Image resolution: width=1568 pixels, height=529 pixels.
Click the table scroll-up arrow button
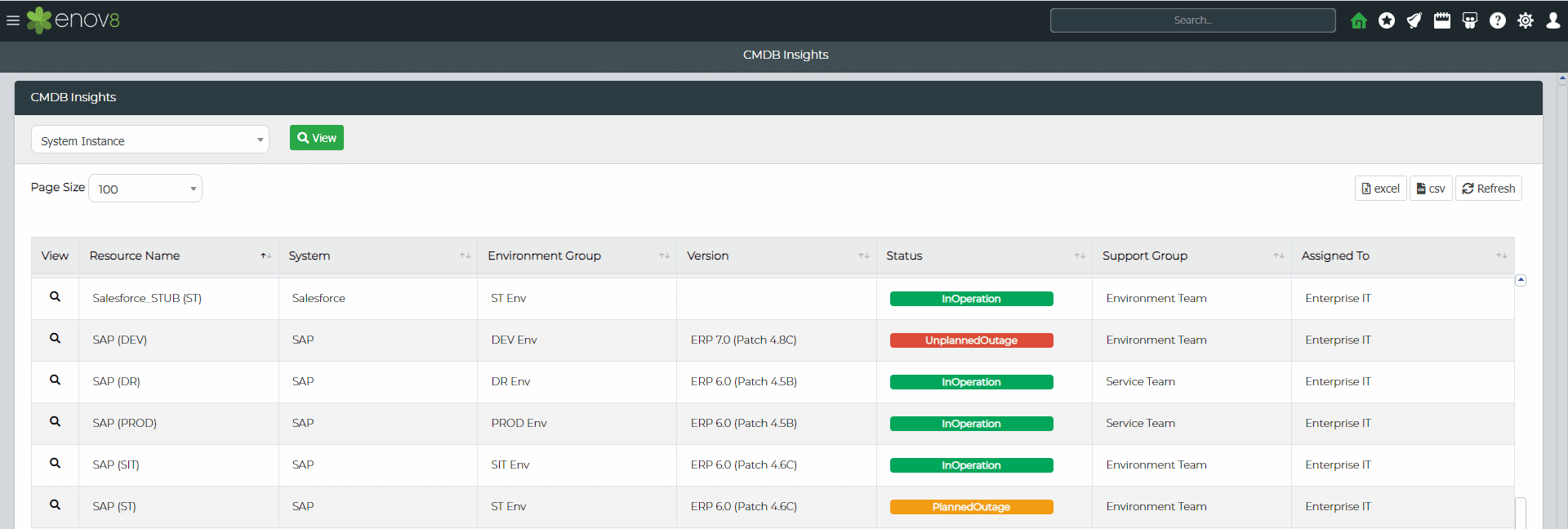point(1521,281)
